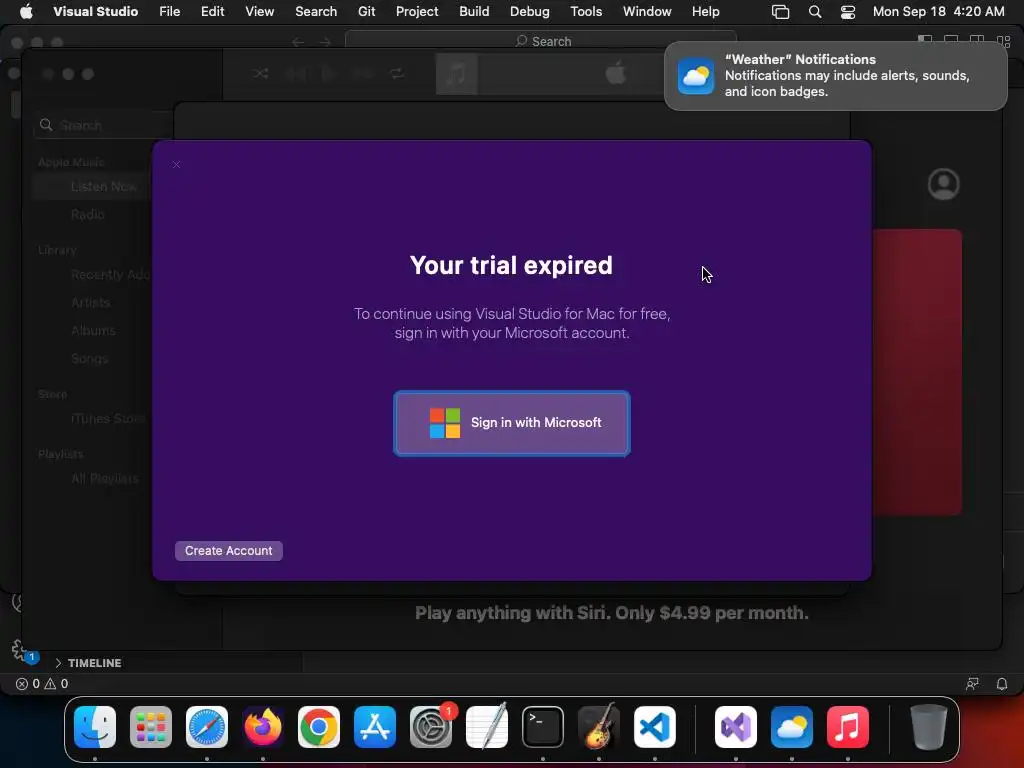The image size is (1024, 768).
Task: Click the Stage Manager menu bar icon
Action: 780,12
